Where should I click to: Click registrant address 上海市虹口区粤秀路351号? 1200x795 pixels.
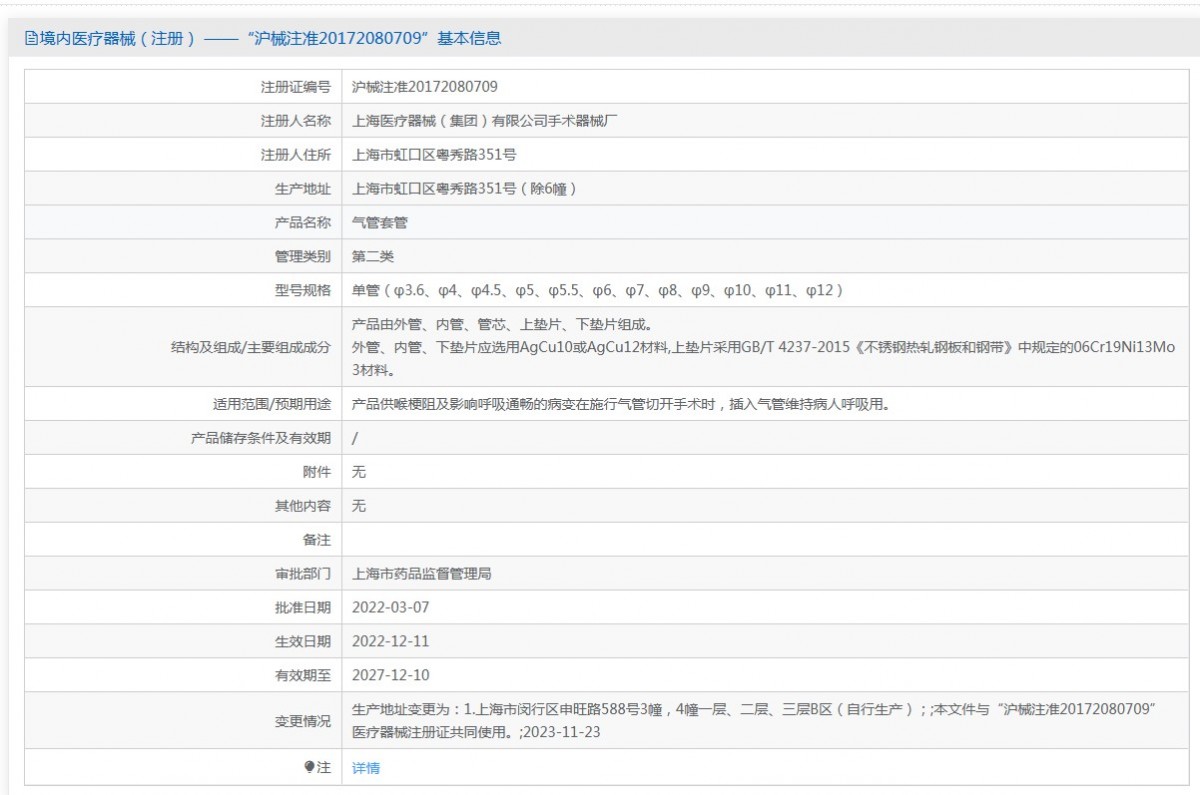tap(434, 155)
